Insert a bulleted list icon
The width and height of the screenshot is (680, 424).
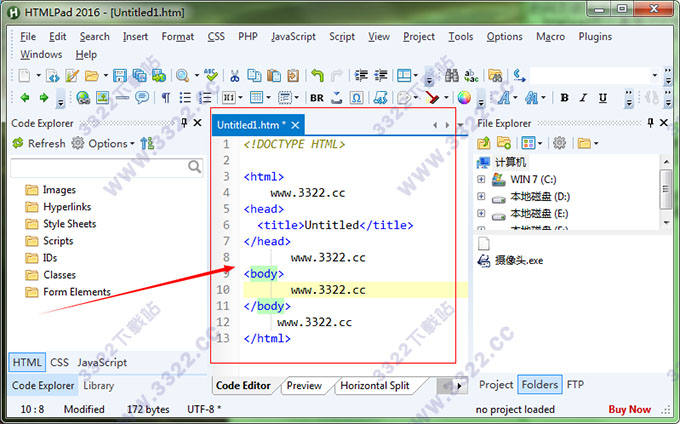[x=185, y=98]
